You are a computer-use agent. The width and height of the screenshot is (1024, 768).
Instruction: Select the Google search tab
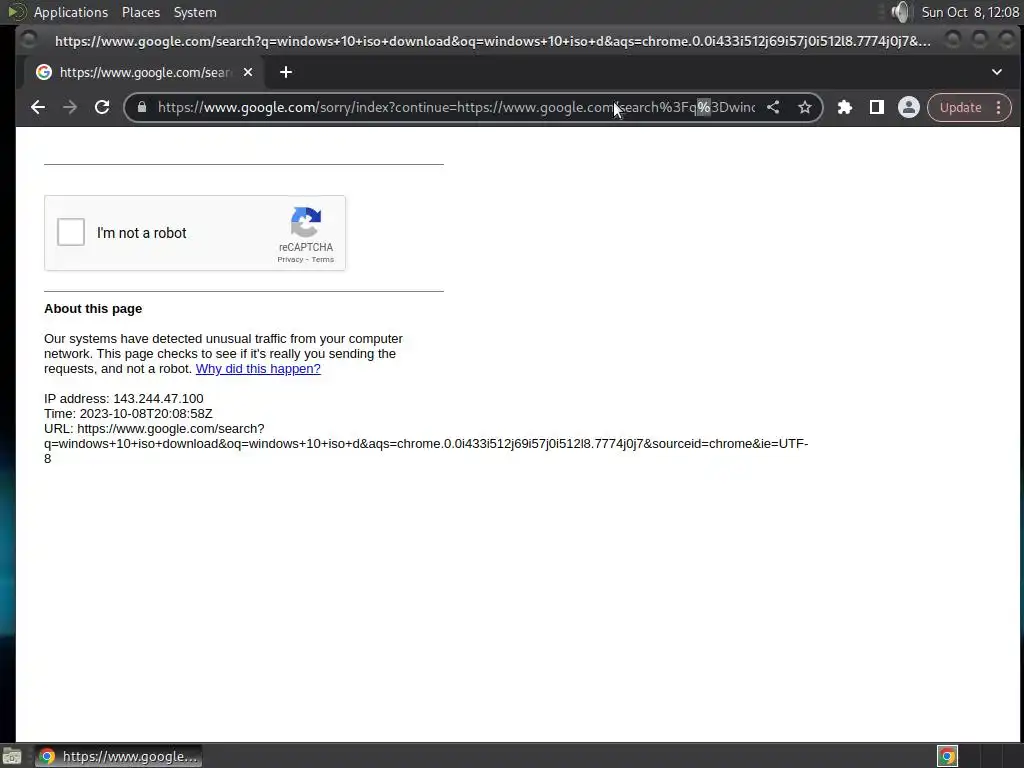(x=144, y=72)
